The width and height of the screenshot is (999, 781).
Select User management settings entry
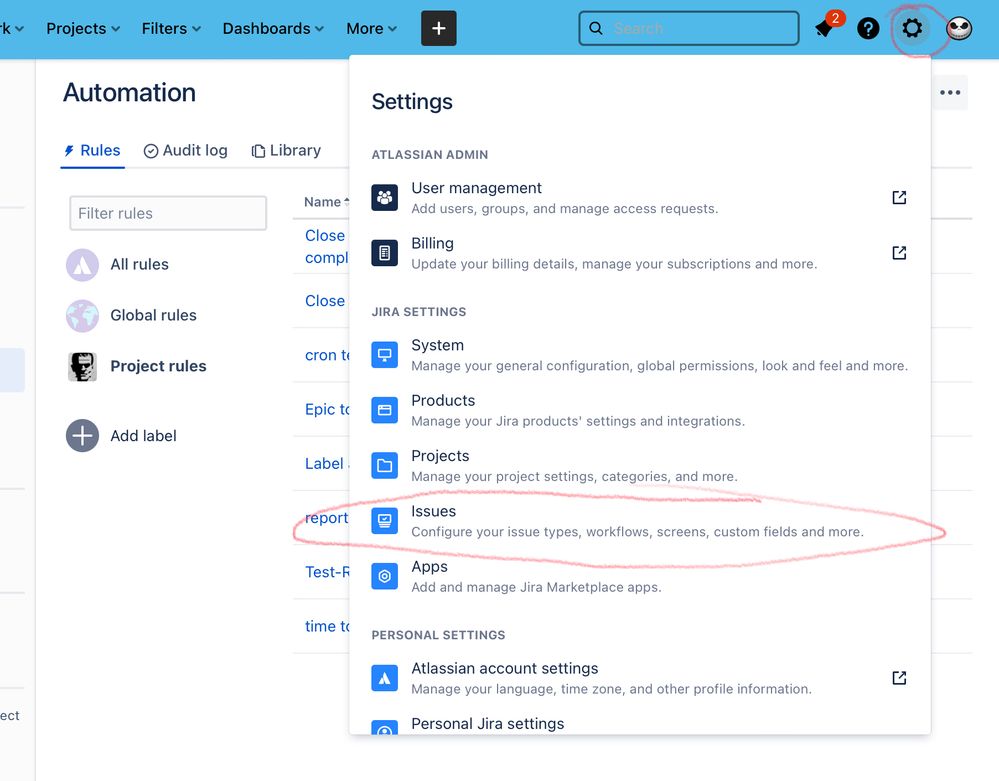pos(639,197)
